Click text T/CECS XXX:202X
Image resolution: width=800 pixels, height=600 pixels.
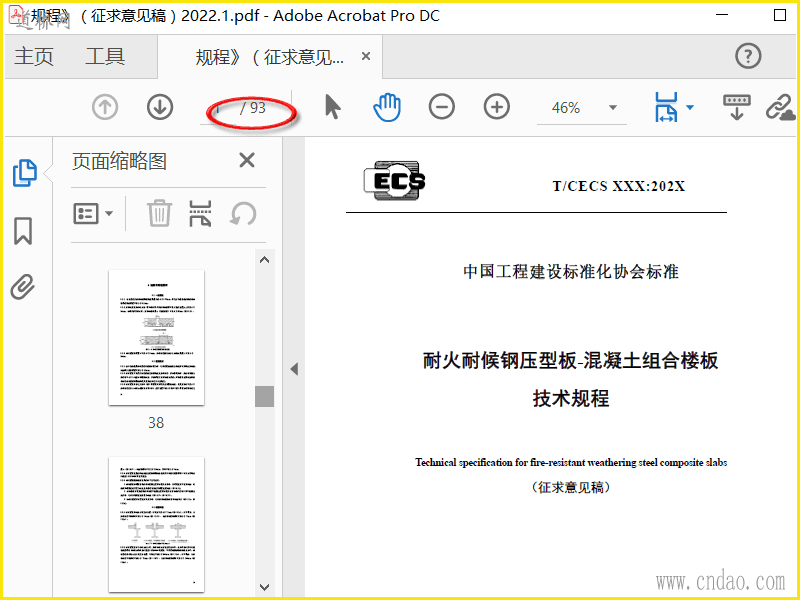(x=619, y=186)
